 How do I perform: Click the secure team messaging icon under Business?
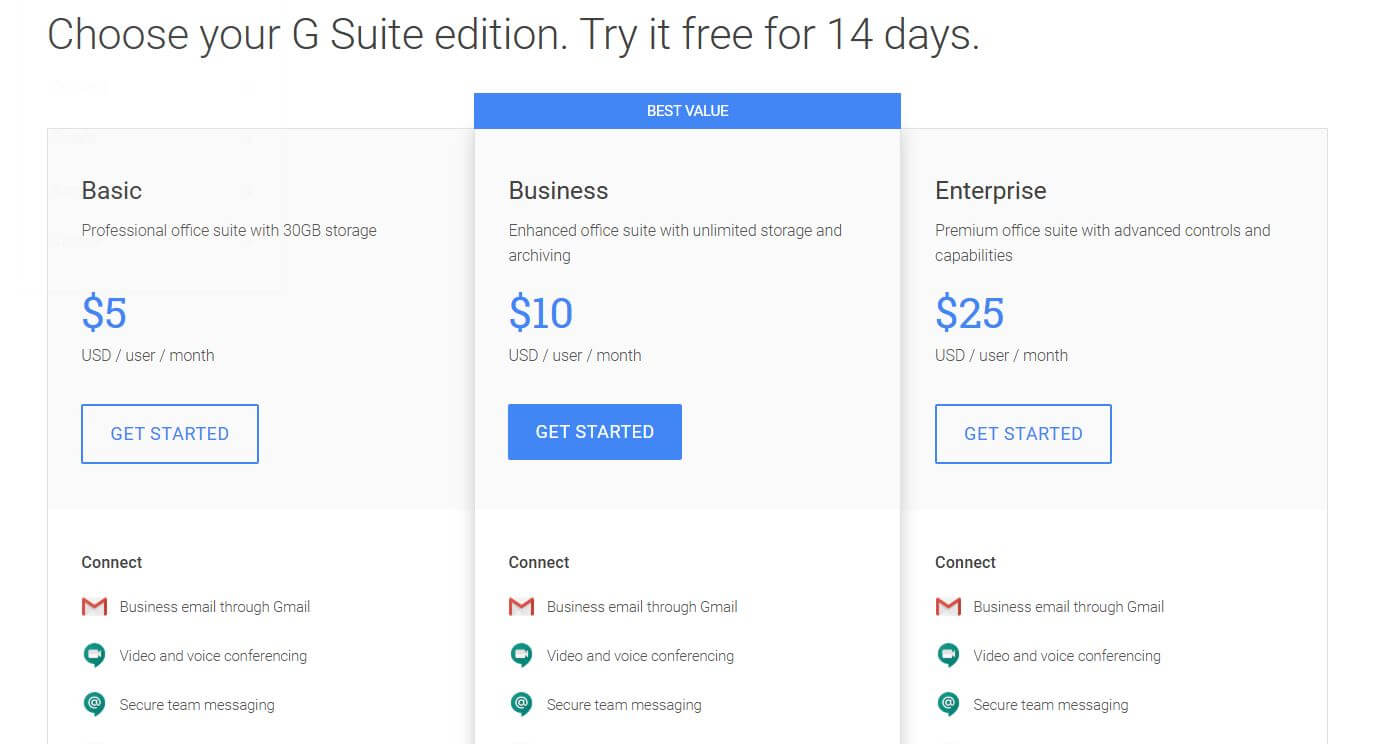(521, 704)
